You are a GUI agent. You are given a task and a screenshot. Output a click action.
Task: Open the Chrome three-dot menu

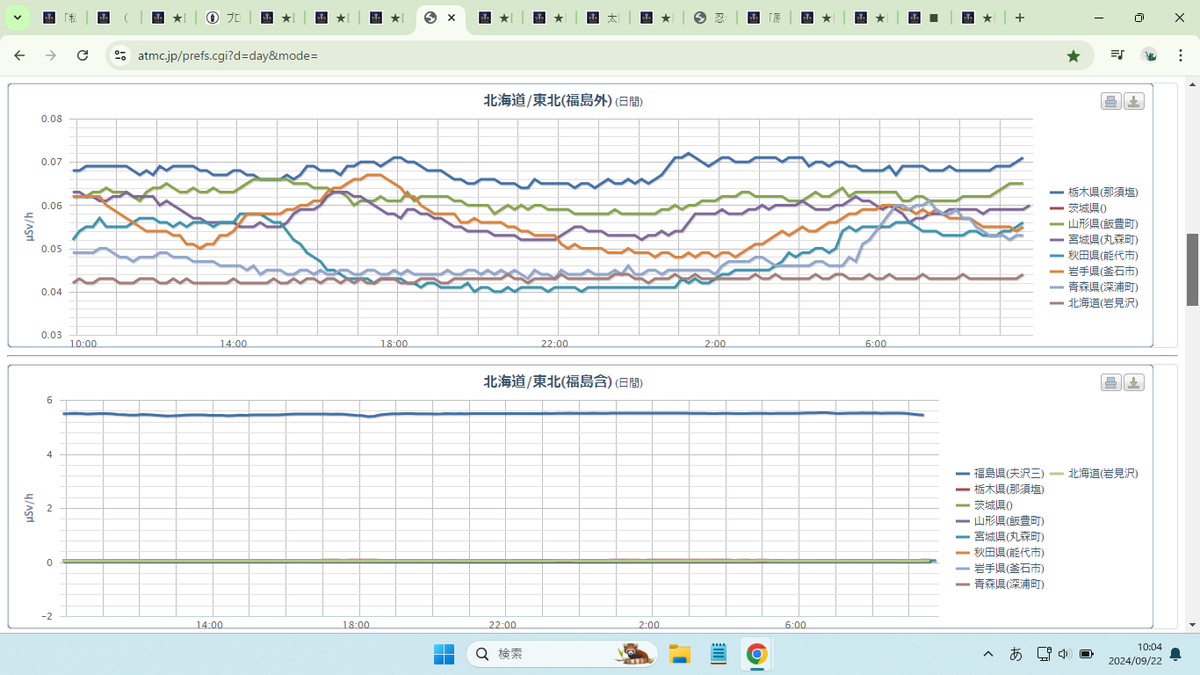pos(1182,56)
